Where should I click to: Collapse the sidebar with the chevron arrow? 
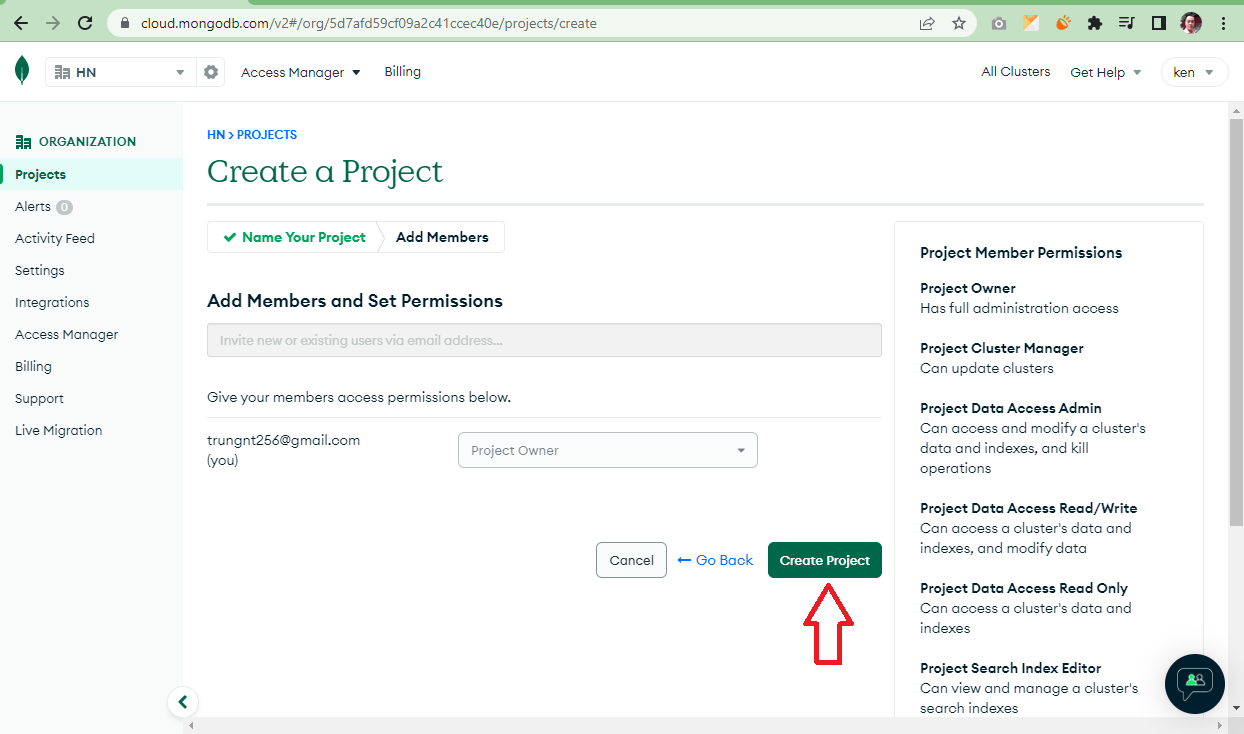click(x=183, y=701)
